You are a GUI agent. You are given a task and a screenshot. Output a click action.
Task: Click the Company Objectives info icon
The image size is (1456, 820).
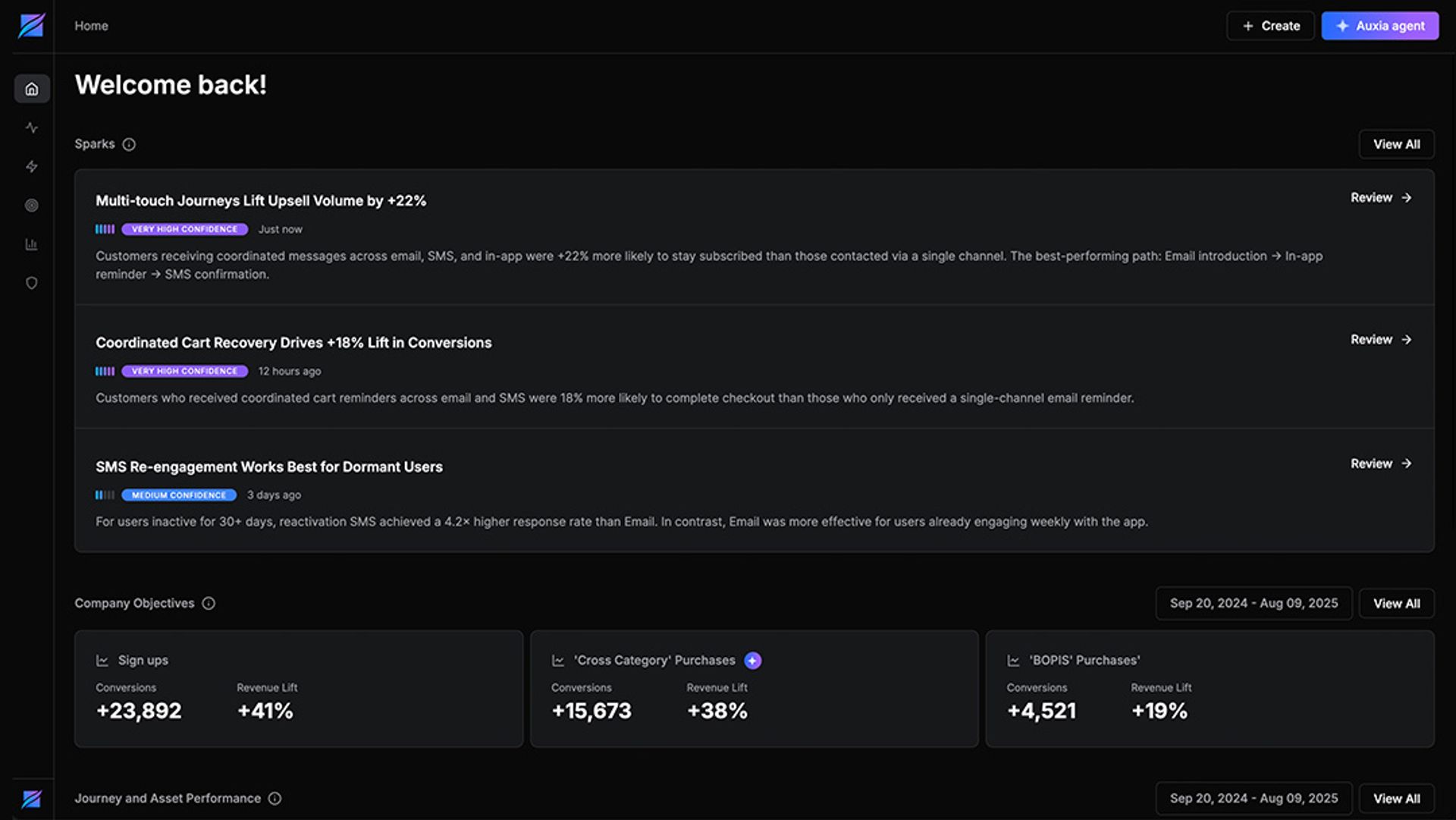click(209, 603)
